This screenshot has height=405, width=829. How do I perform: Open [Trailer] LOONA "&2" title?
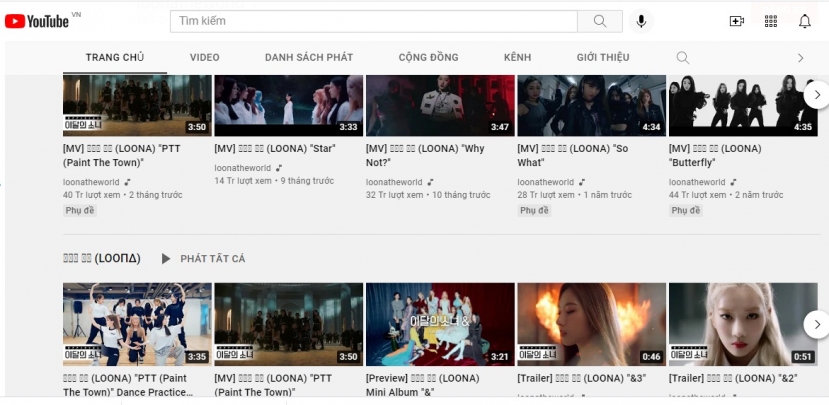pyautogui.click(x=733, y=379)
